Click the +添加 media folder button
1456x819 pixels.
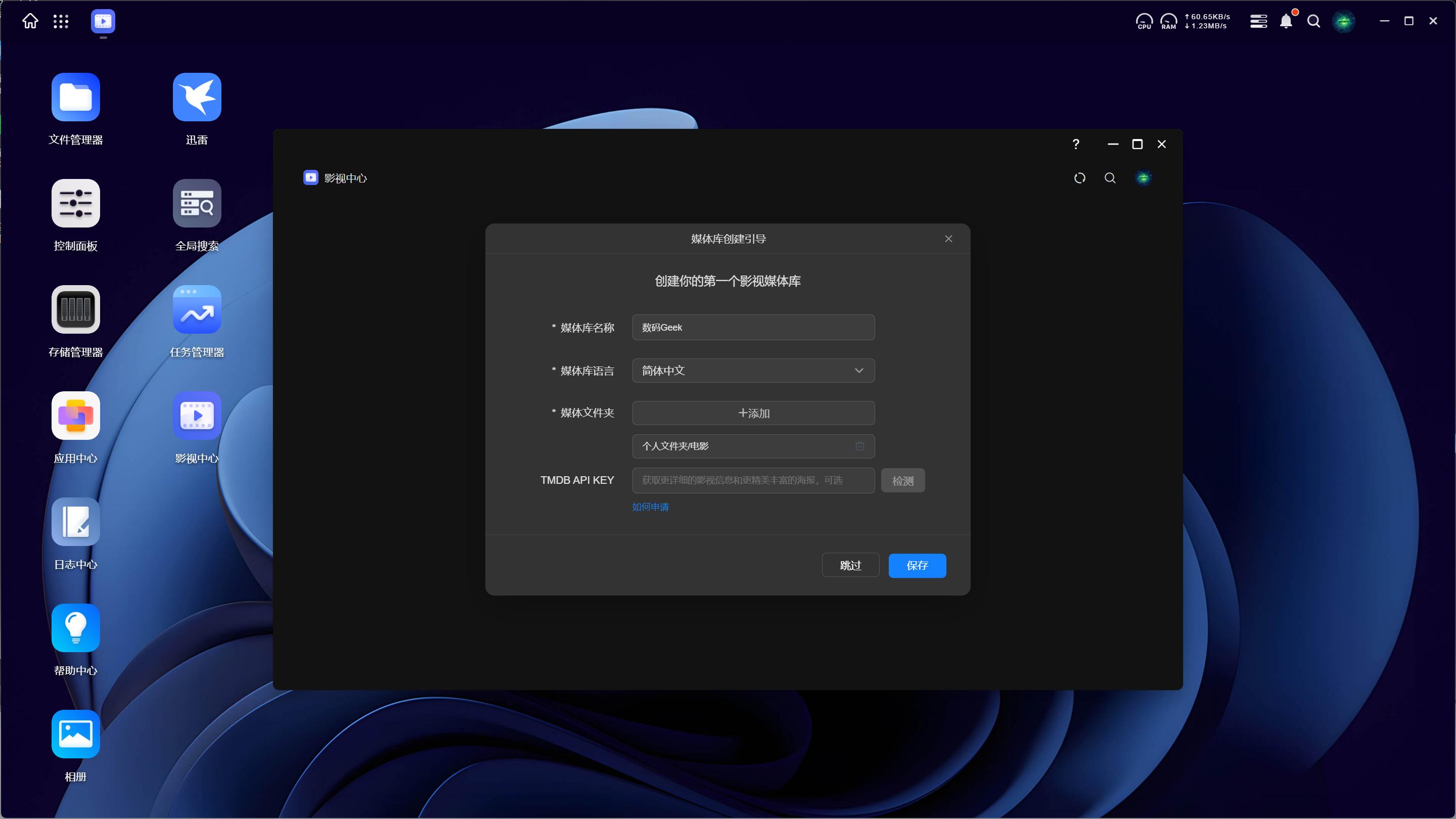(753, 413)
